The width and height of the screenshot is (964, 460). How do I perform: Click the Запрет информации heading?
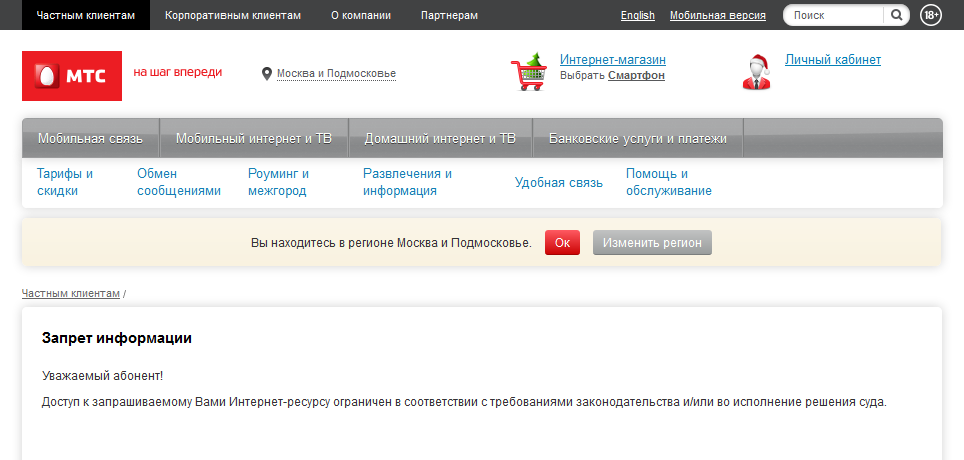tap(117, 338)
